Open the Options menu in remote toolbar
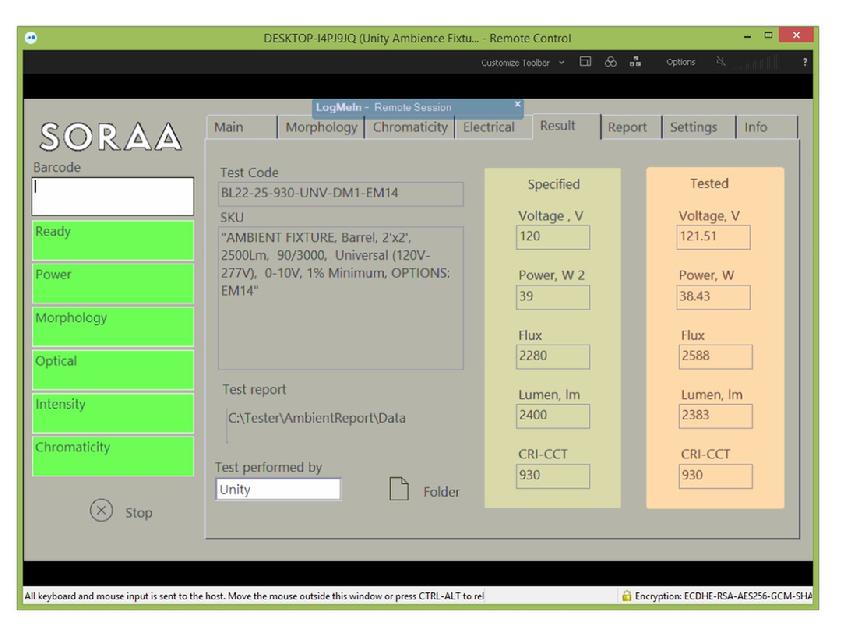860x637 pixels. coord(681,62)
